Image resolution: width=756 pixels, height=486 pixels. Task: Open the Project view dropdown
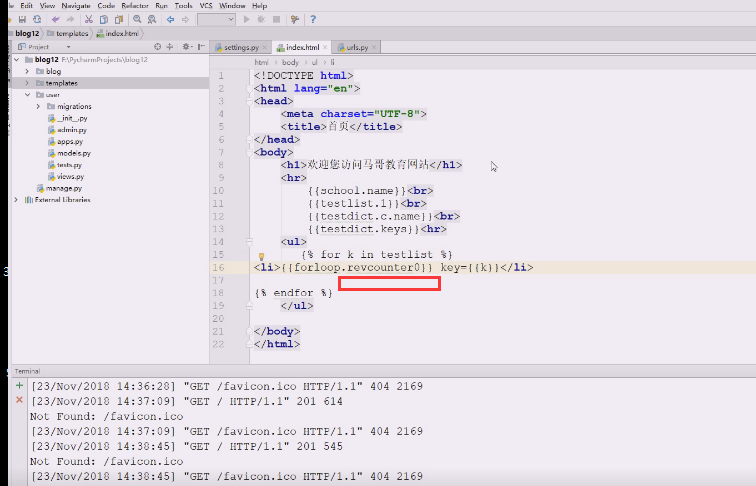pos(68,47)
